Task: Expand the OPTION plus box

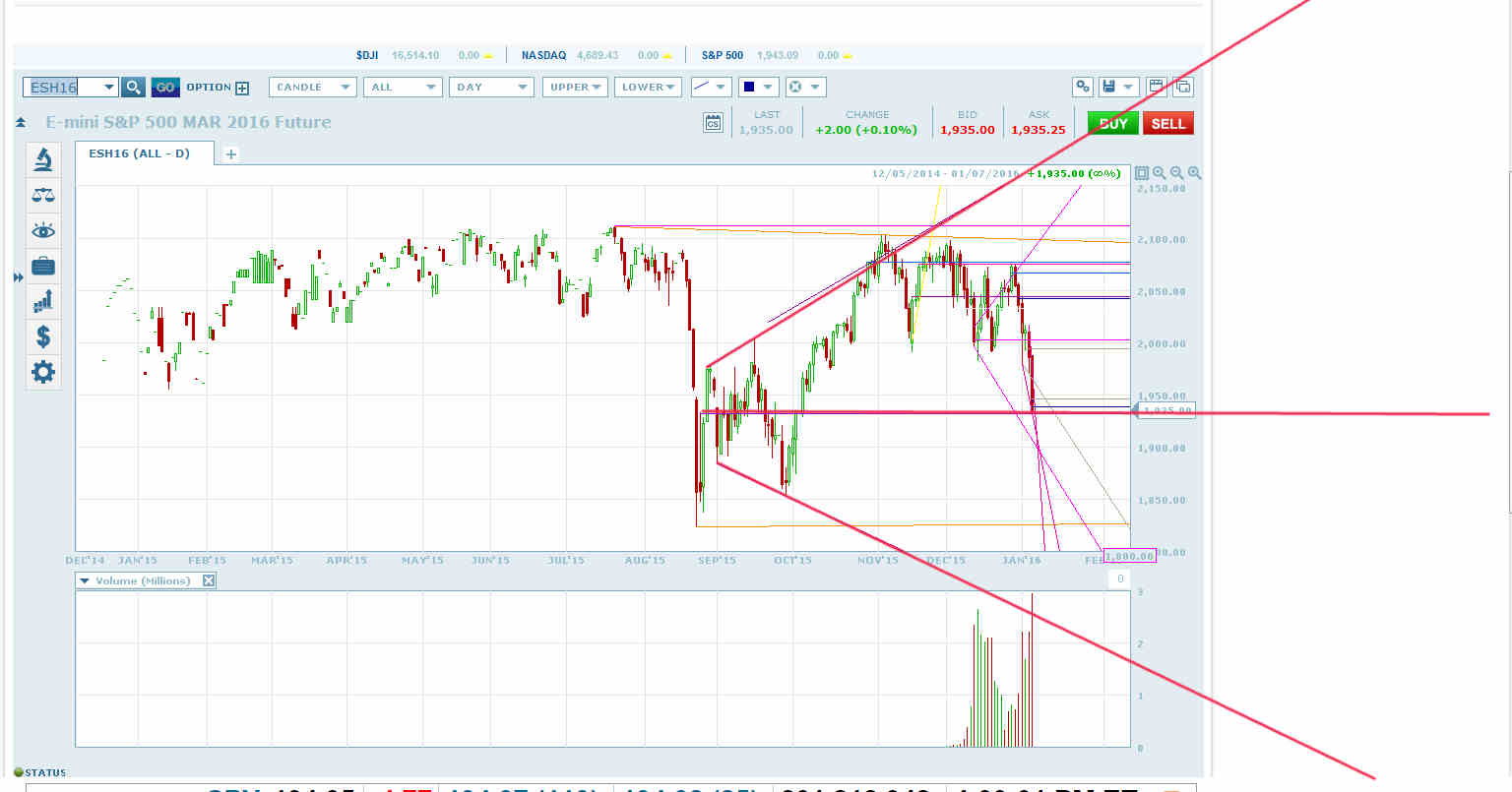Action: coord(242,88)
